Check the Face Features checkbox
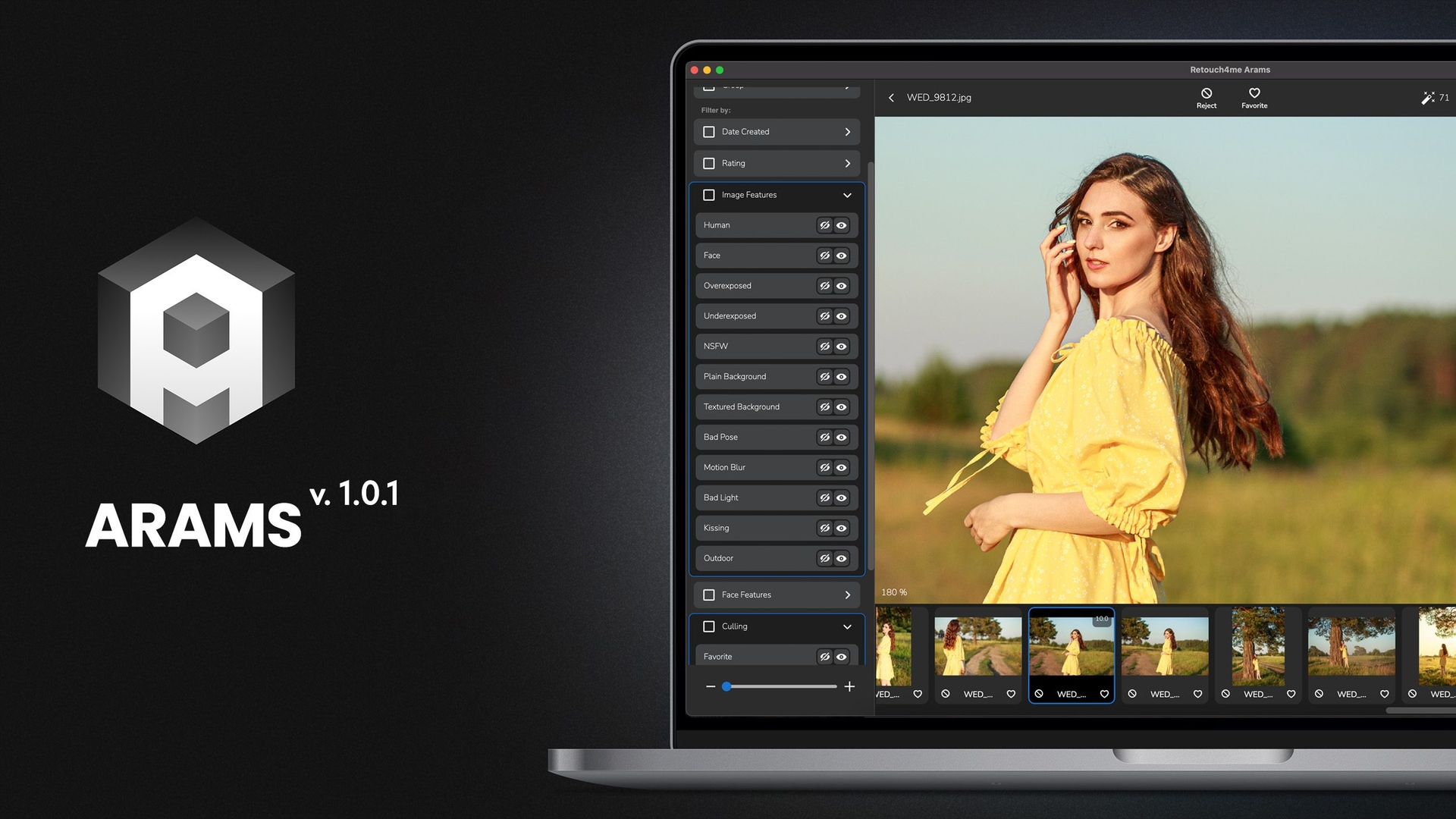 click(x=709, y=595)
